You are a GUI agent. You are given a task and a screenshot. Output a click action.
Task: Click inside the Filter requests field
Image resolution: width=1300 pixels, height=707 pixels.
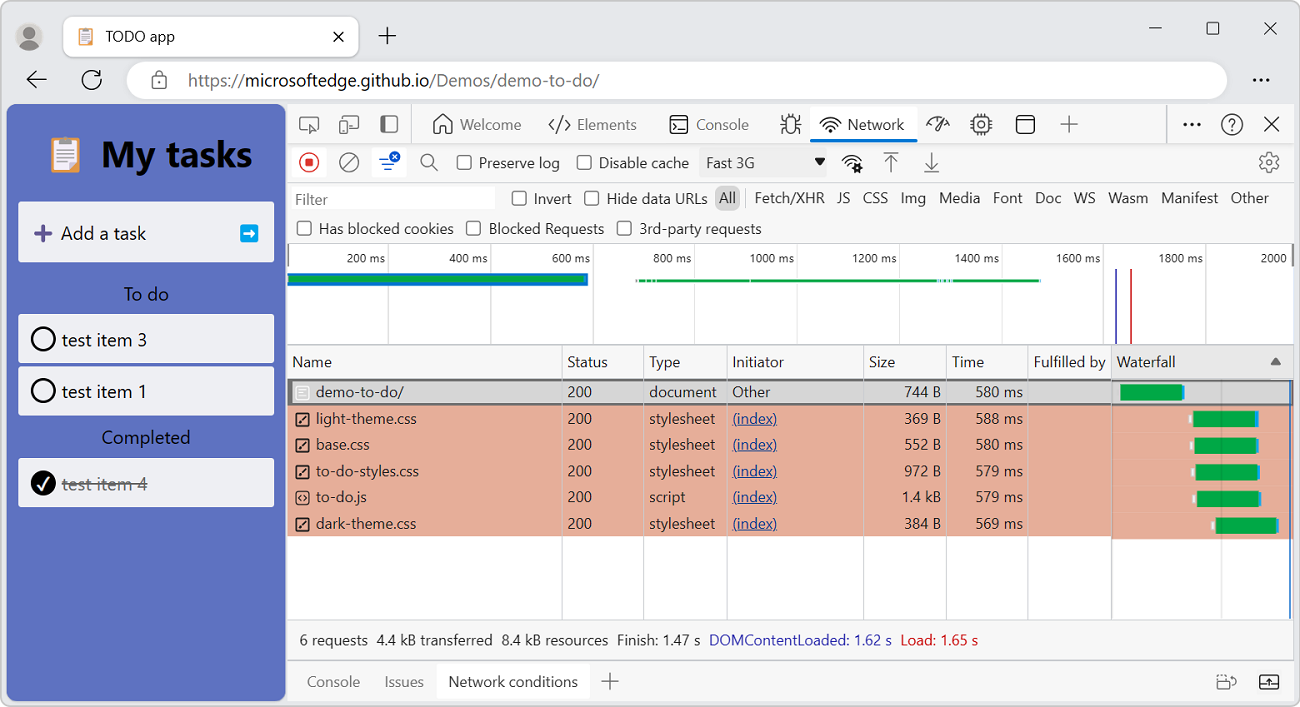[x=390, y=198]
